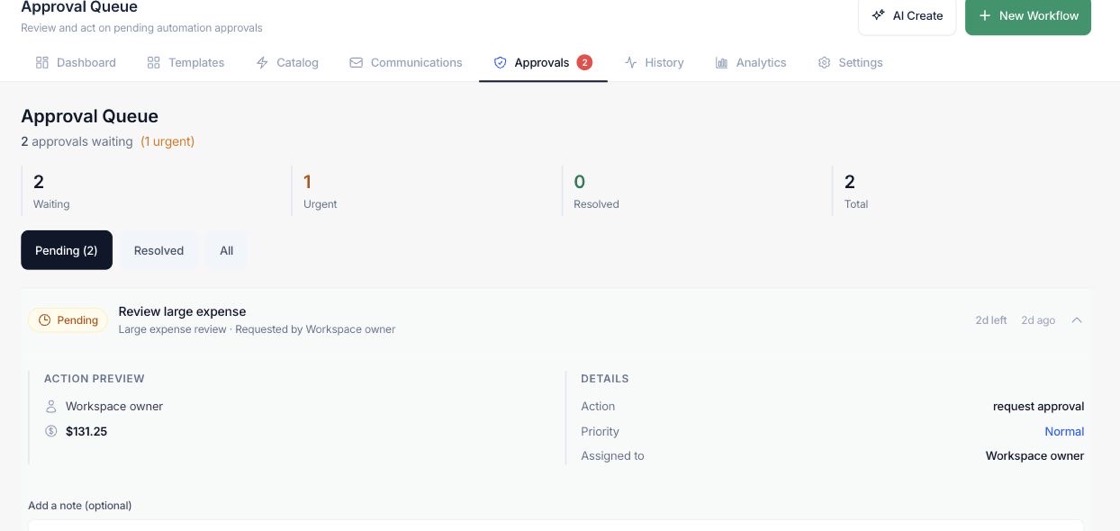Click the Approvals shield icon
1120x531 pixels.
point(500,63)
